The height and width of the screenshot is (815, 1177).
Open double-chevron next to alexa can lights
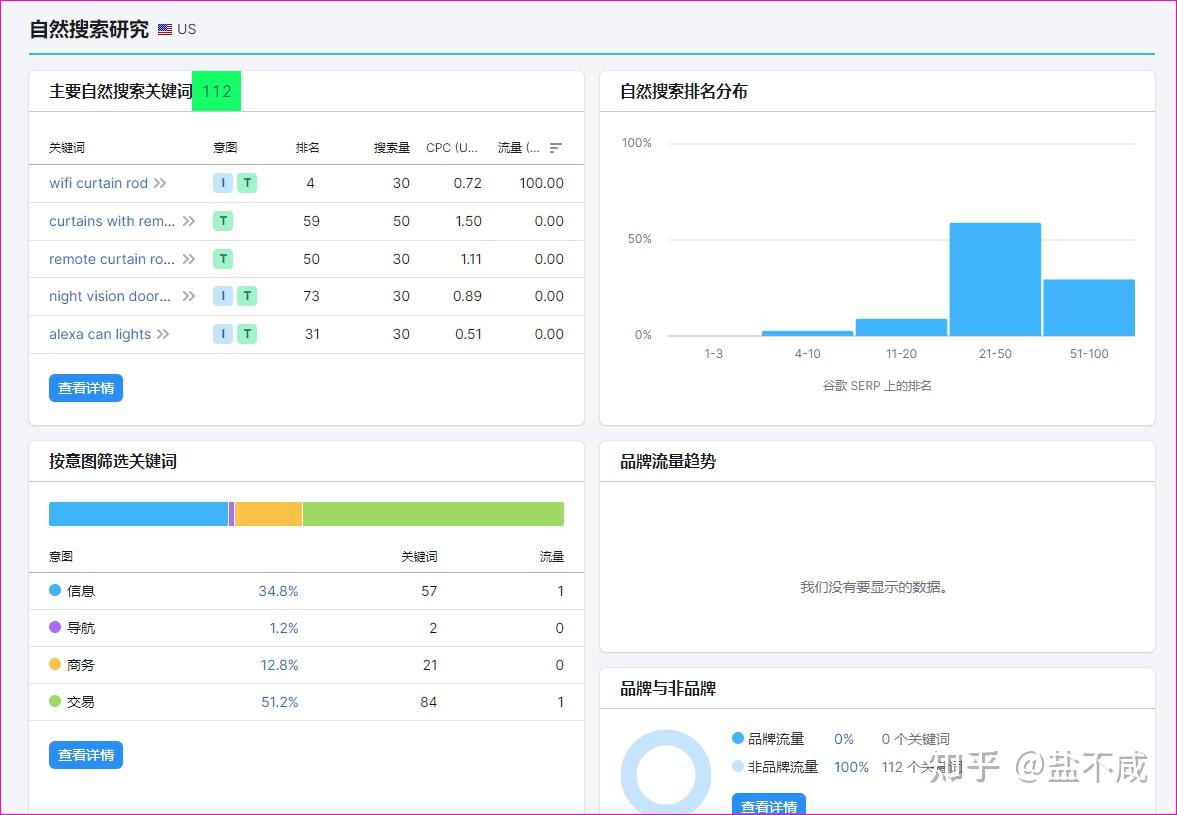point(163,334)
